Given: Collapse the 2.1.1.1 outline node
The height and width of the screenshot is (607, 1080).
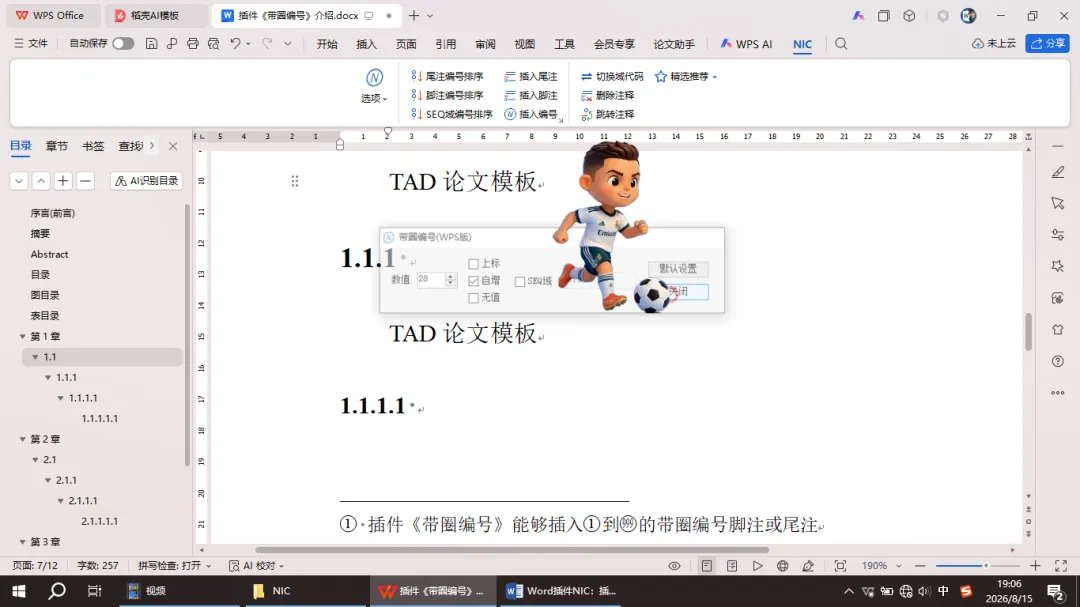Looking at the screenshot, I should 61,501.
